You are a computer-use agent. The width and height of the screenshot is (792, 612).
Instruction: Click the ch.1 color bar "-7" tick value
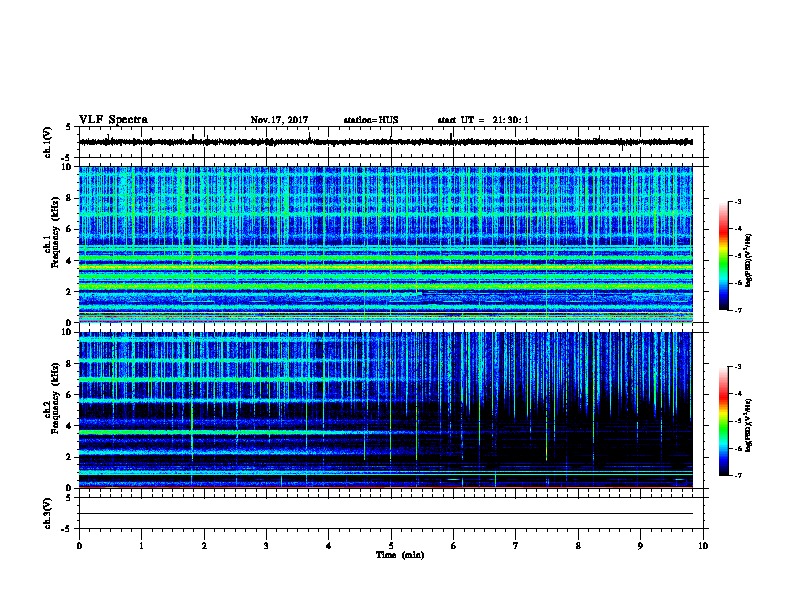click(x=738, y=310)
